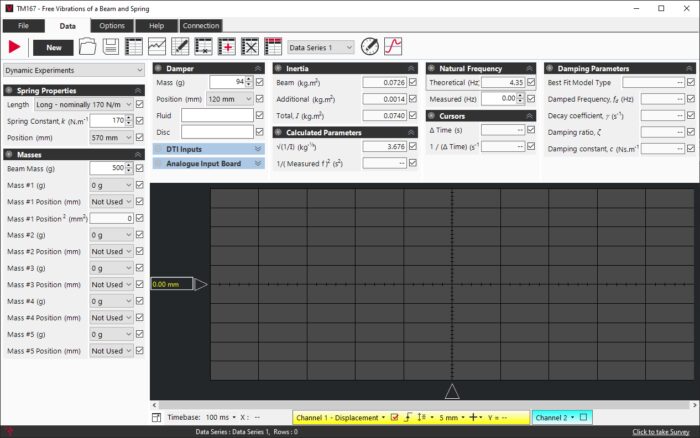The height and width of the screenshot is (438, 700).
Task: Open the line chart view icon
Action: coord(157,46)
